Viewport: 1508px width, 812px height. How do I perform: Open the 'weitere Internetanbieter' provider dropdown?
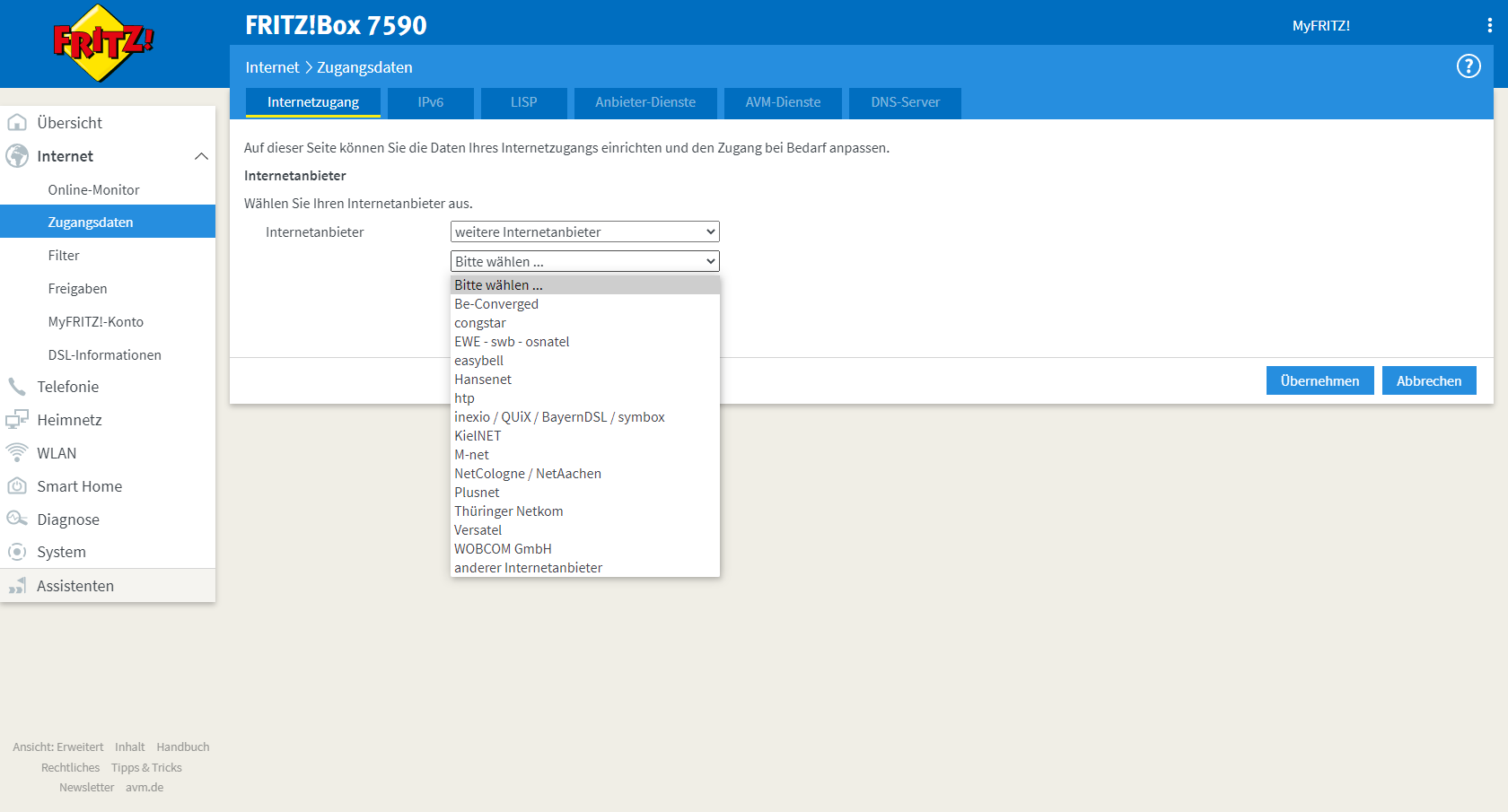point(585,231)
